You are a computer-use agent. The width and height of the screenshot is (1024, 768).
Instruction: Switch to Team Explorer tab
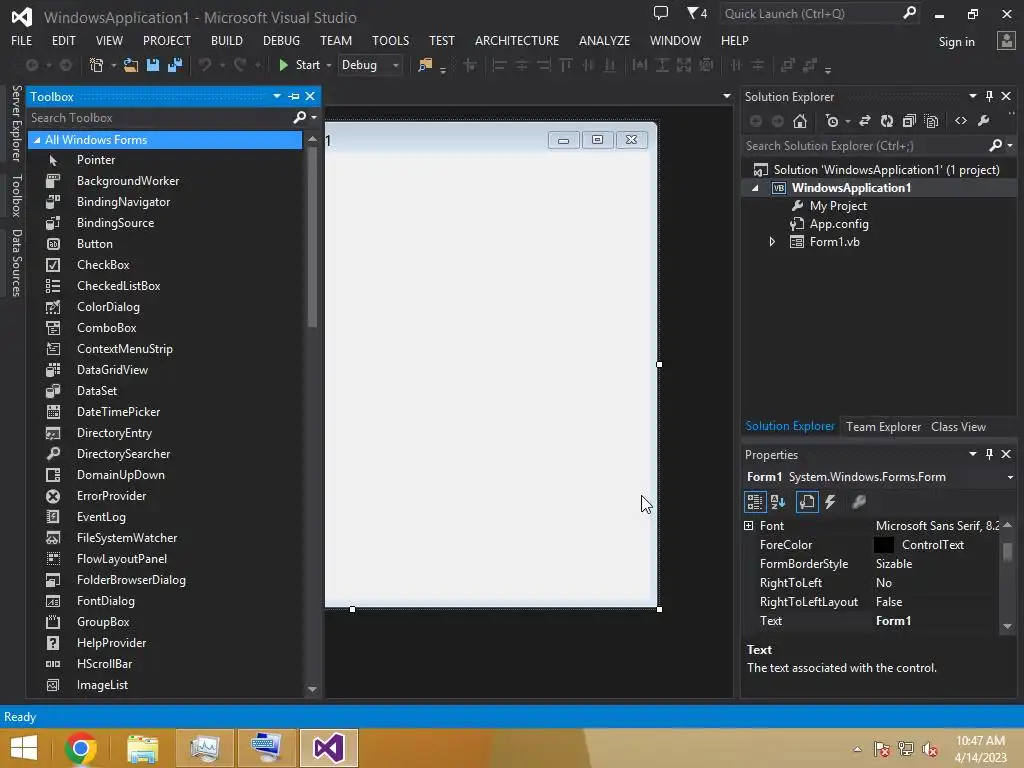(x=884, y=427)
